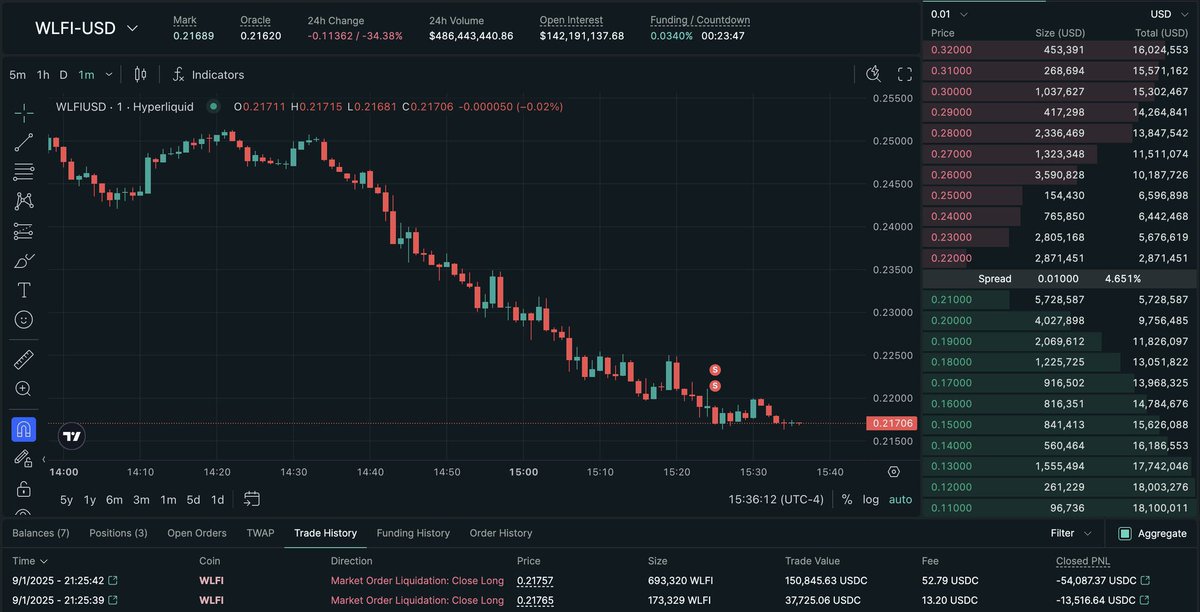Select the Trade History tab

[x=325, y=533]
